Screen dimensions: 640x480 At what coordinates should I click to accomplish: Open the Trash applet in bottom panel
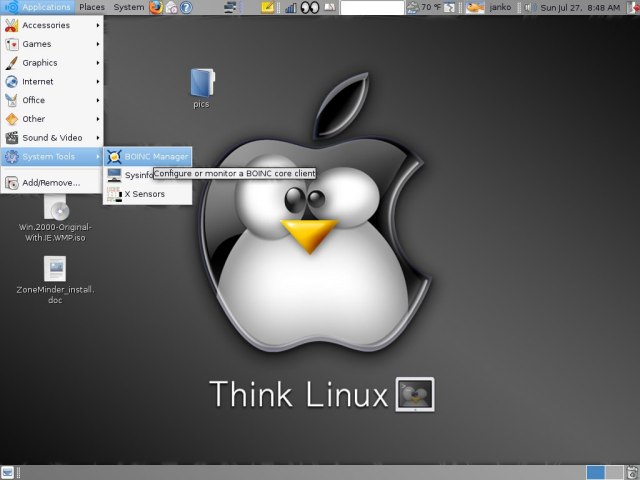click(633, 473)
